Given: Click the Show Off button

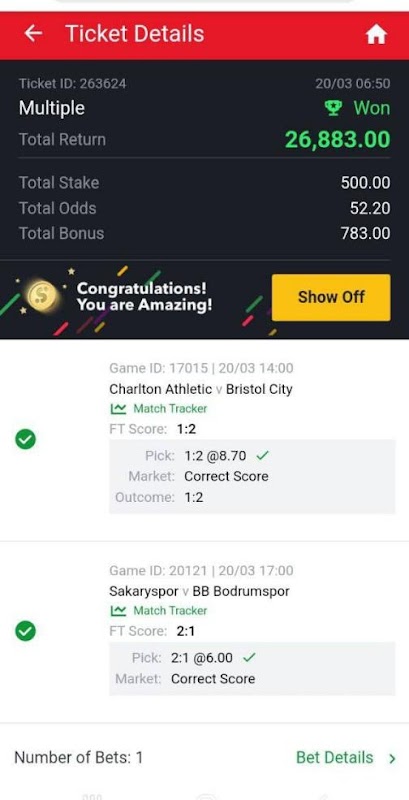Looking at the screenshot, I should 331,297.
